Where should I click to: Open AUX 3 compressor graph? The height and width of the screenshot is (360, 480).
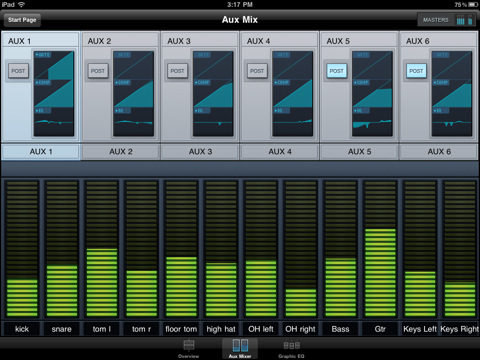(213, 94)
